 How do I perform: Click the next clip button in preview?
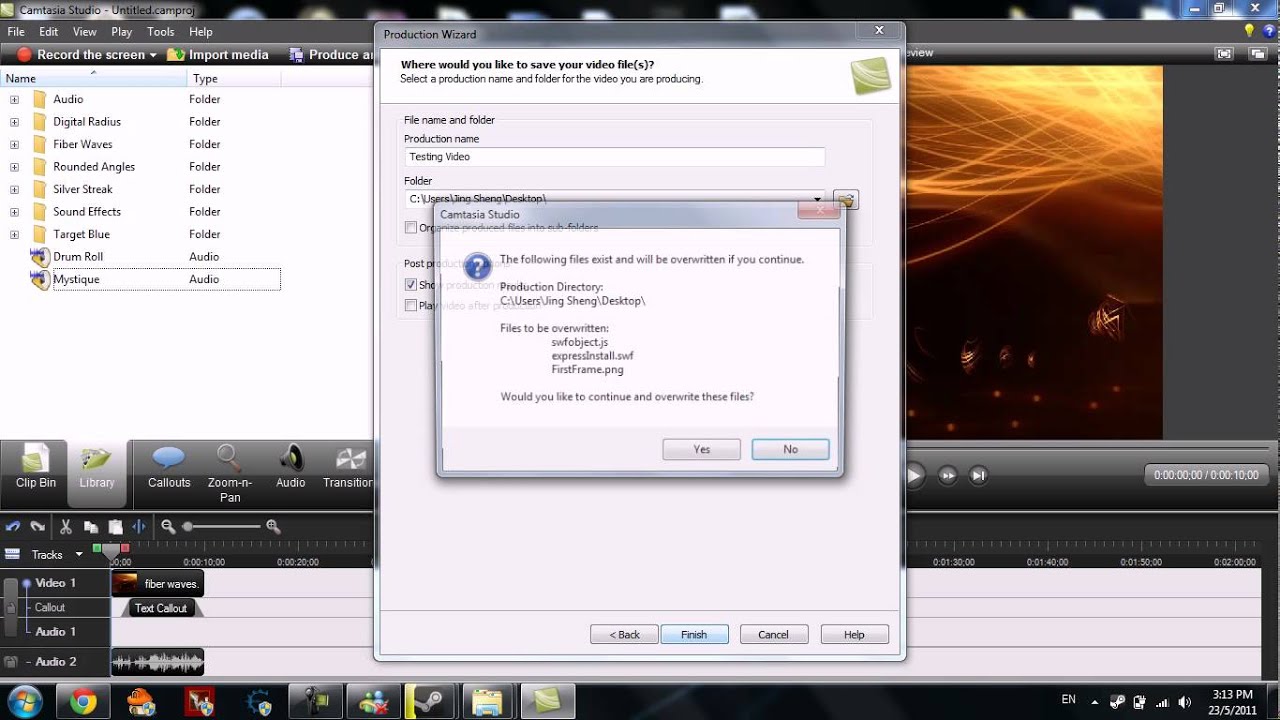click(x=947, y=476)
